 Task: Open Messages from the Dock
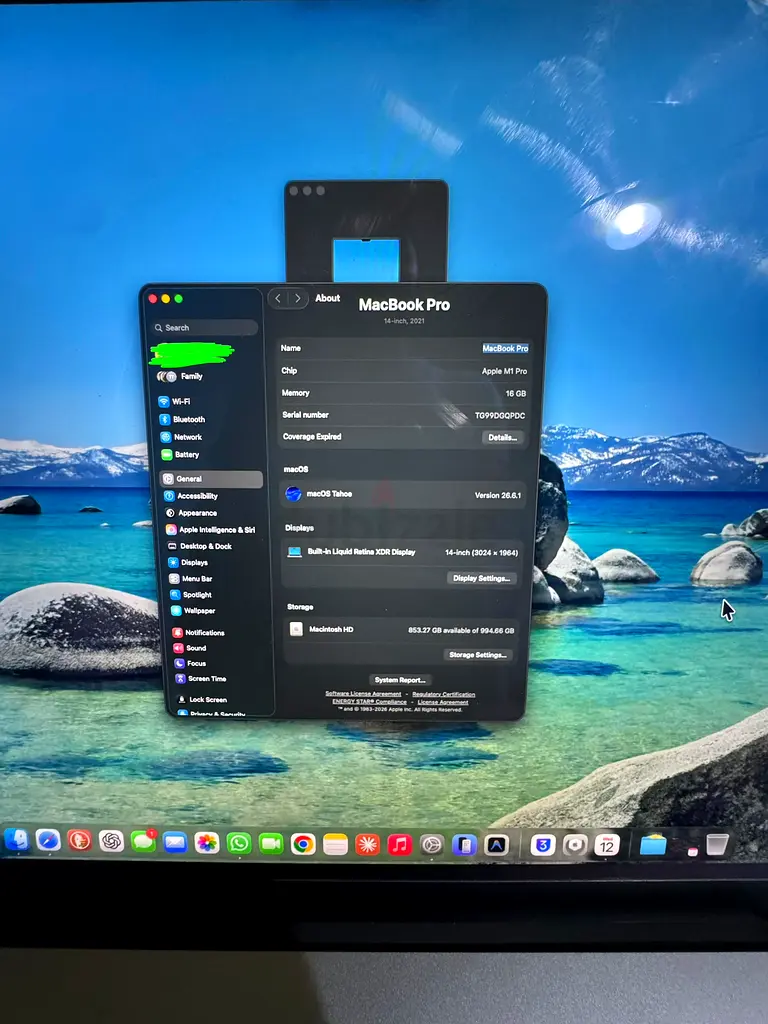tap(144, 842)
